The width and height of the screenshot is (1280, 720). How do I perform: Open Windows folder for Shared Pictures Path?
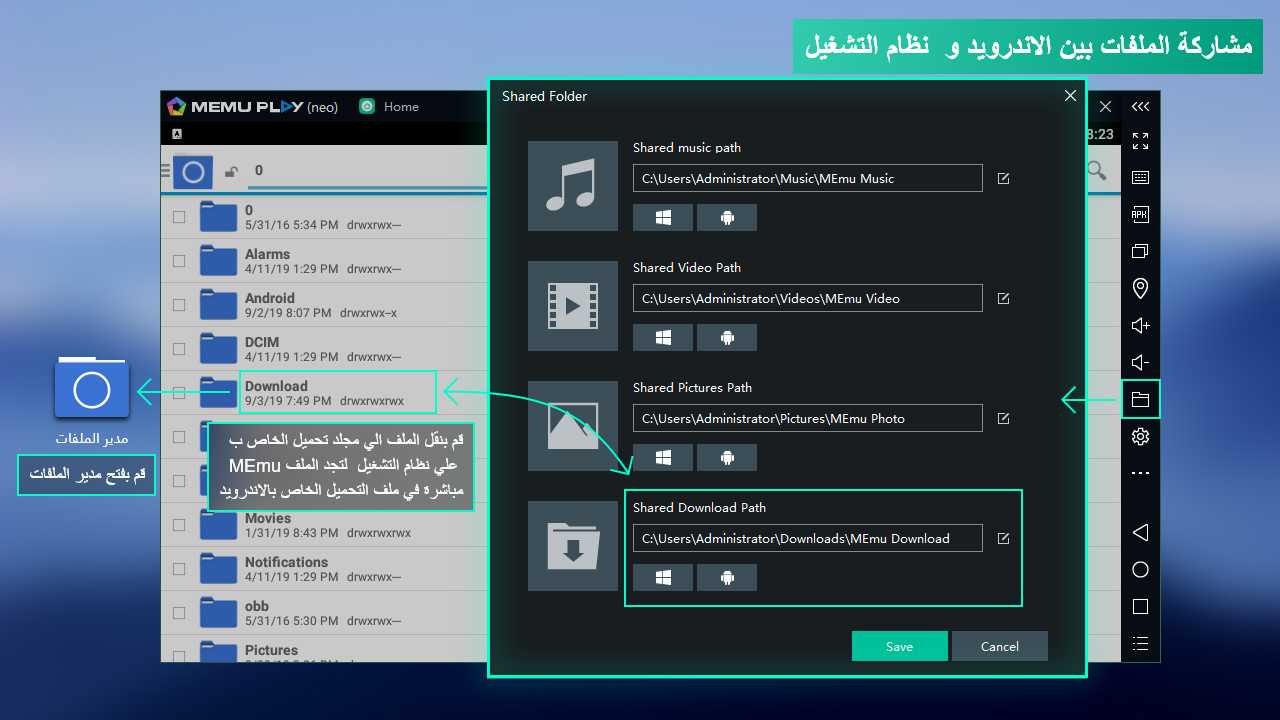point(663,457)
